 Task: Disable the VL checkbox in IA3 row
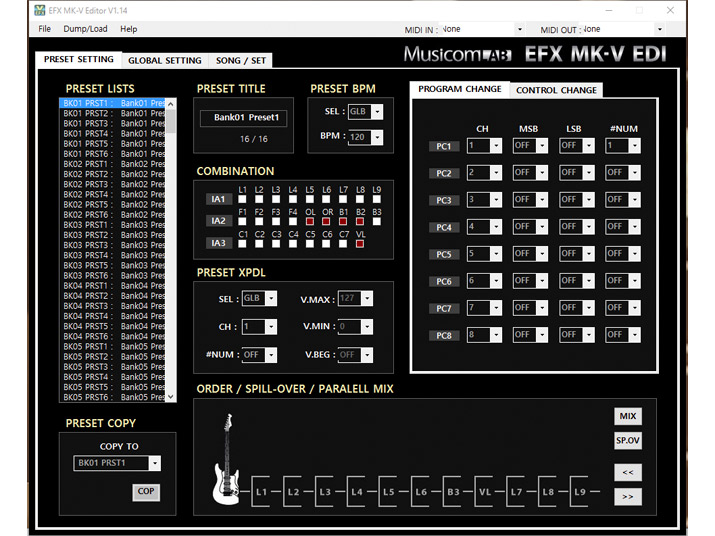click(x=360, y=244)
